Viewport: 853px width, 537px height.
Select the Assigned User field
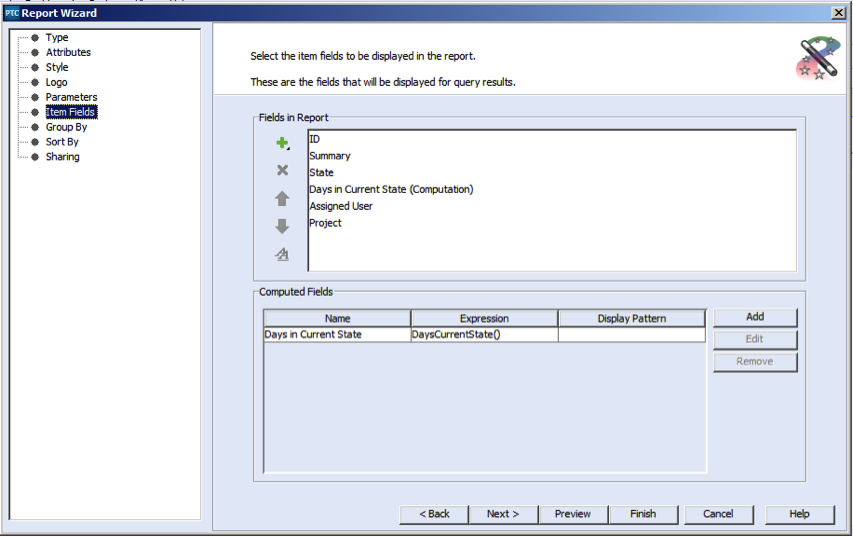click(552, 206)
